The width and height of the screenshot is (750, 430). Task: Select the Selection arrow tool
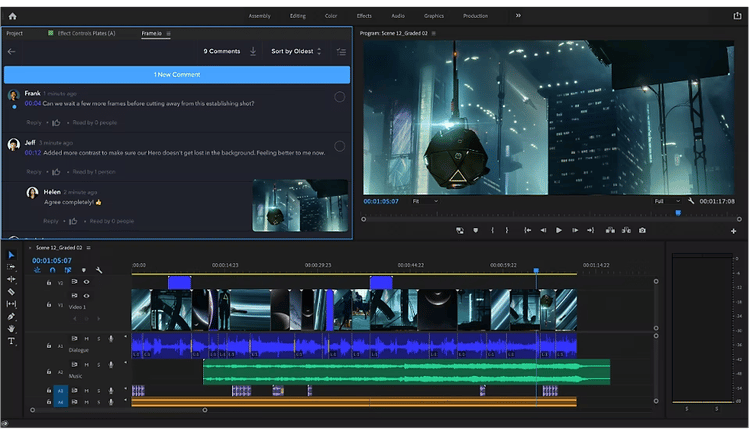pyautogui.click(x=11, y=255)
